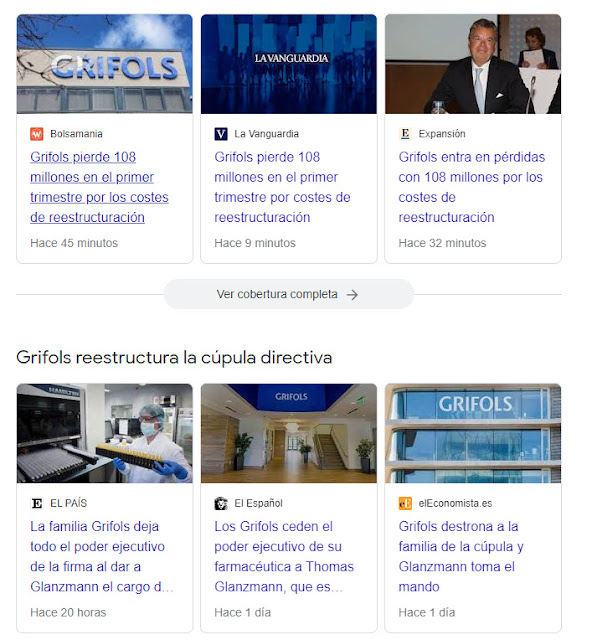Click Hace 1 día under elEconomista.es

pyautogui.click(x=427, y=613)
